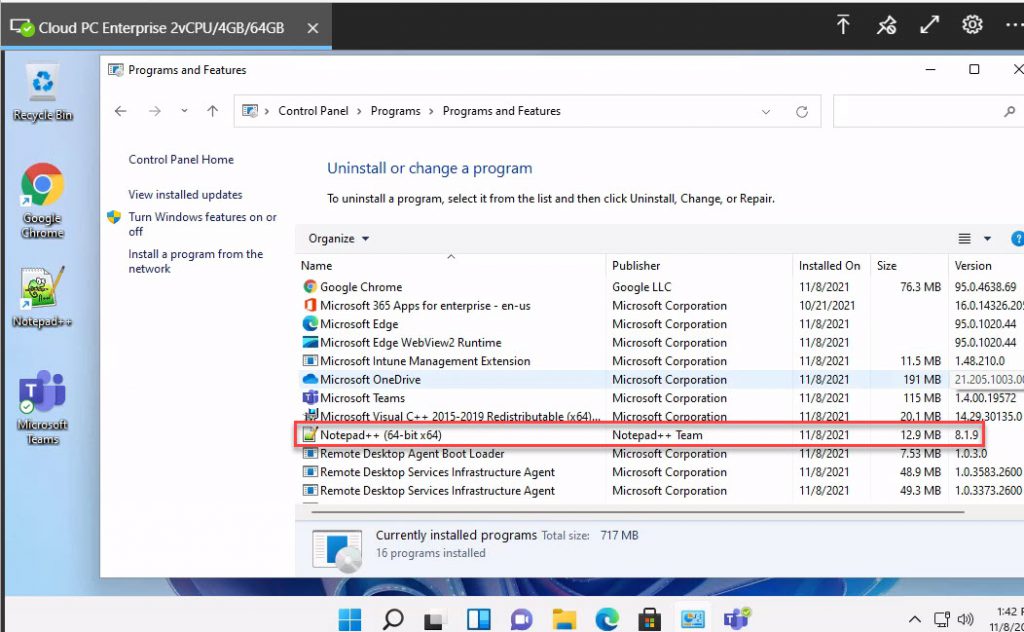Select Google Chrome in the program list

pyautogui.click(x=660, y=287)
